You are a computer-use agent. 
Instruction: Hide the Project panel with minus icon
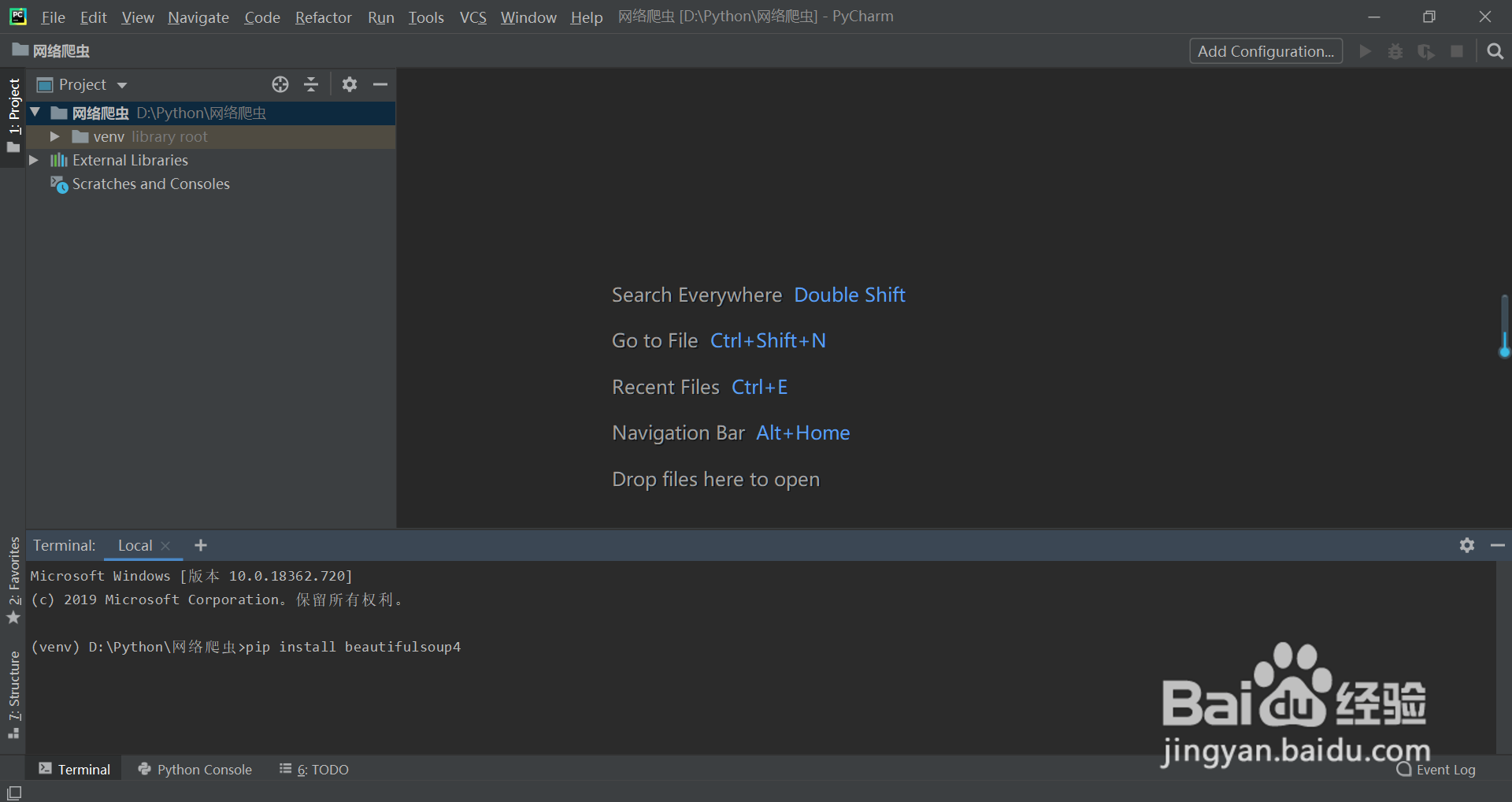pos(380,84)
